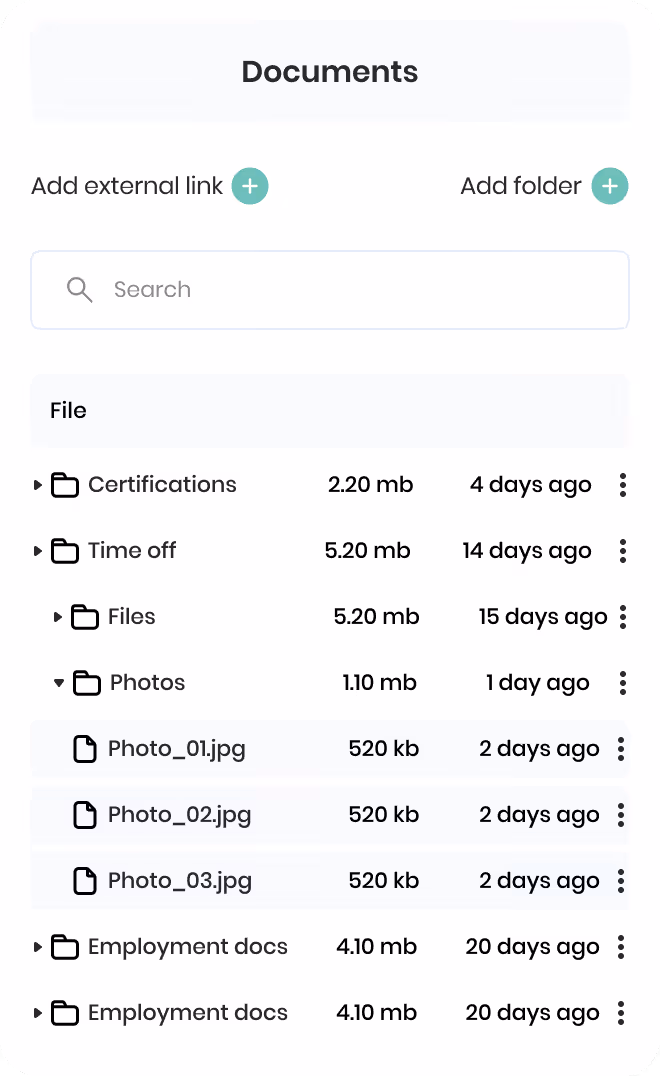Expand the Files subfolder arrow
Viewport: 660px width, 1076px height.
[58, 617]
